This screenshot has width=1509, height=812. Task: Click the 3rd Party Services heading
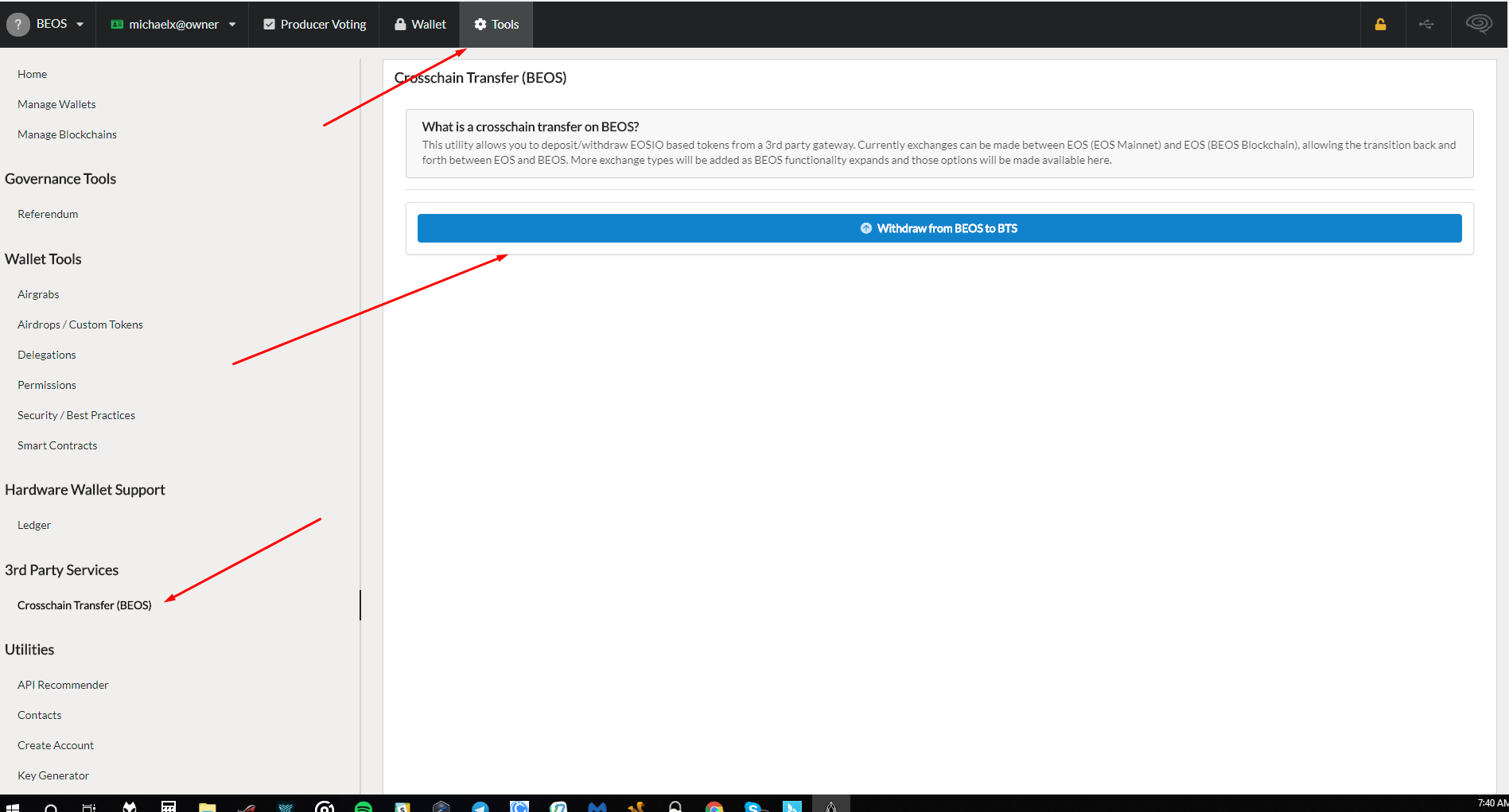(61, 570)
